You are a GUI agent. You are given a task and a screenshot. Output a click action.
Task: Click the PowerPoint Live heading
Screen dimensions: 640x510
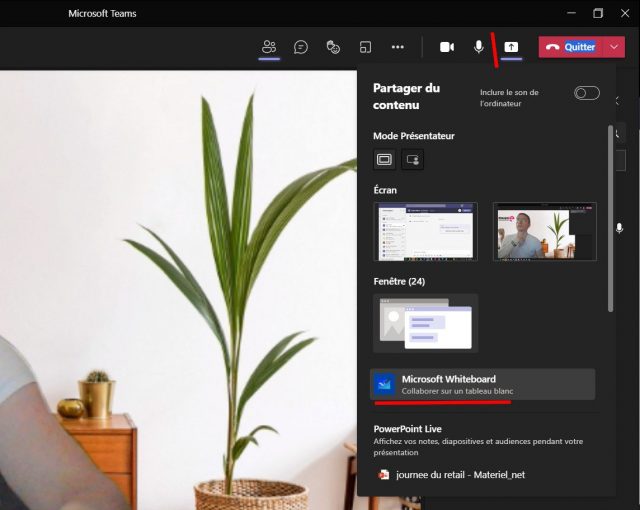coord(407,429)
